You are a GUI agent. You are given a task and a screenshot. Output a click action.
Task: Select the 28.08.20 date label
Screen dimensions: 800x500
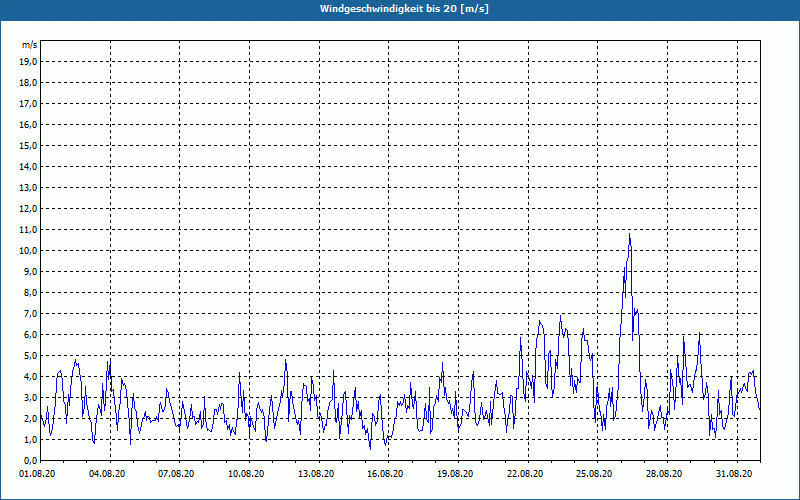click(664, 474)
